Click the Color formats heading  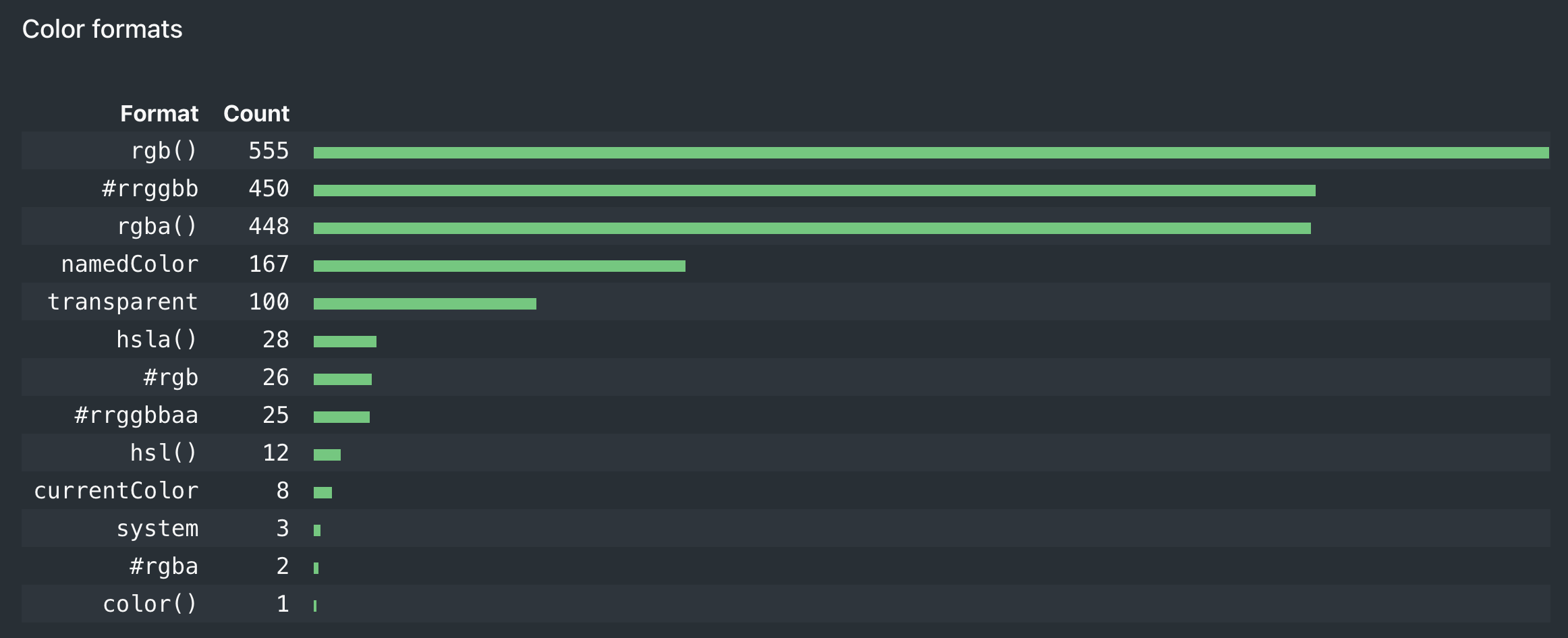coord(103,30)
